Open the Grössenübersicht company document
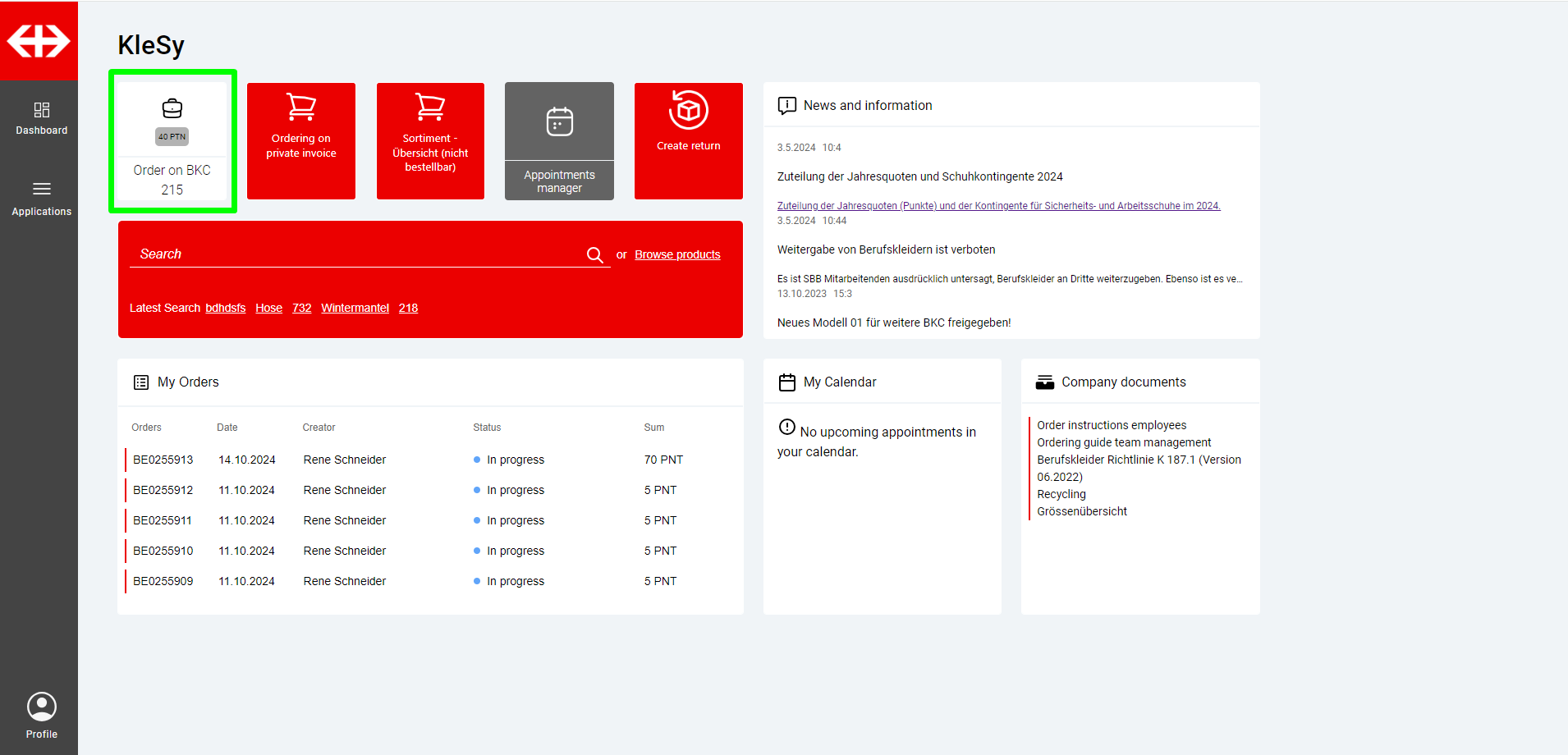The width and height of the screenshot is (1568, 755). pyautogui.click(x=1081, y=511)
